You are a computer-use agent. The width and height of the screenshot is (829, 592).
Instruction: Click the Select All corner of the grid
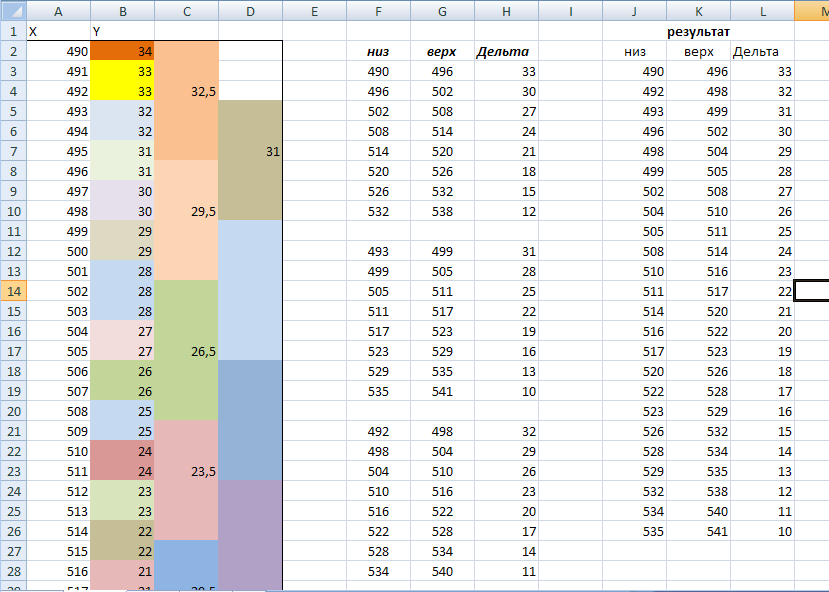(x=12, y=10)
